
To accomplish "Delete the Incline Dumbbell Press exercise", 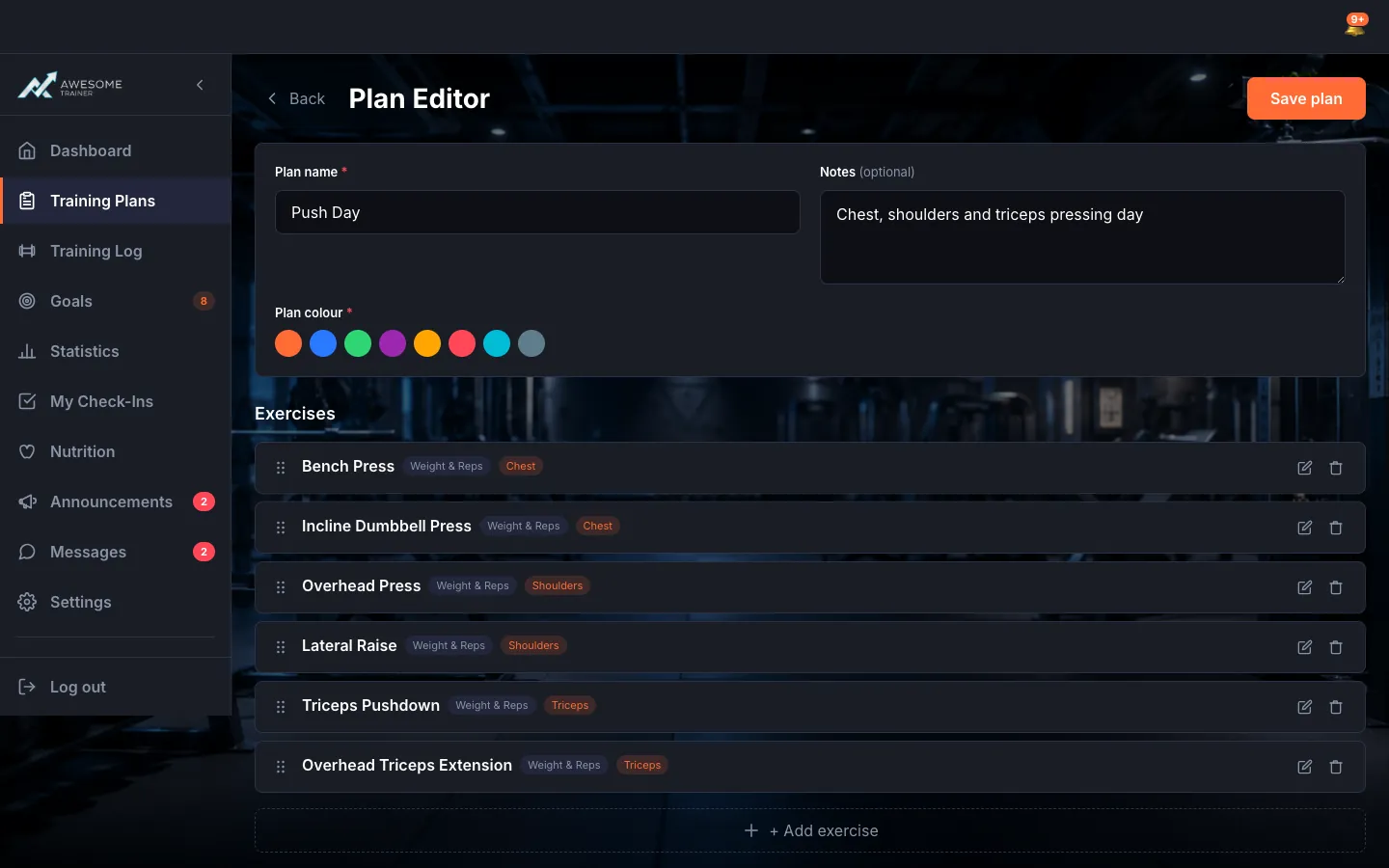I will click(1336, 528).
